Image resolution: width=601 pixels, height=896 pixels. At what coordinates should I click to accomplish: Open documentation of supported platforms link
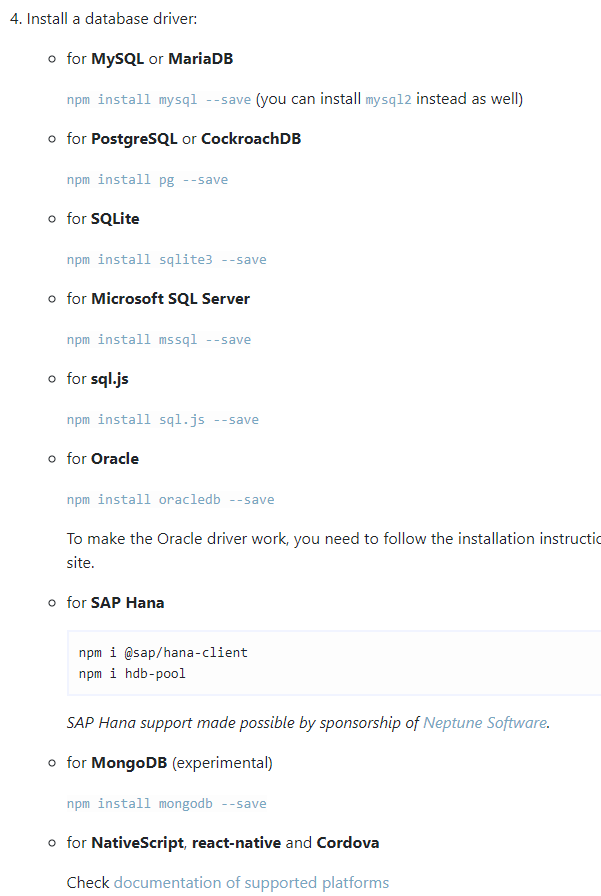(x=251, y=882)
